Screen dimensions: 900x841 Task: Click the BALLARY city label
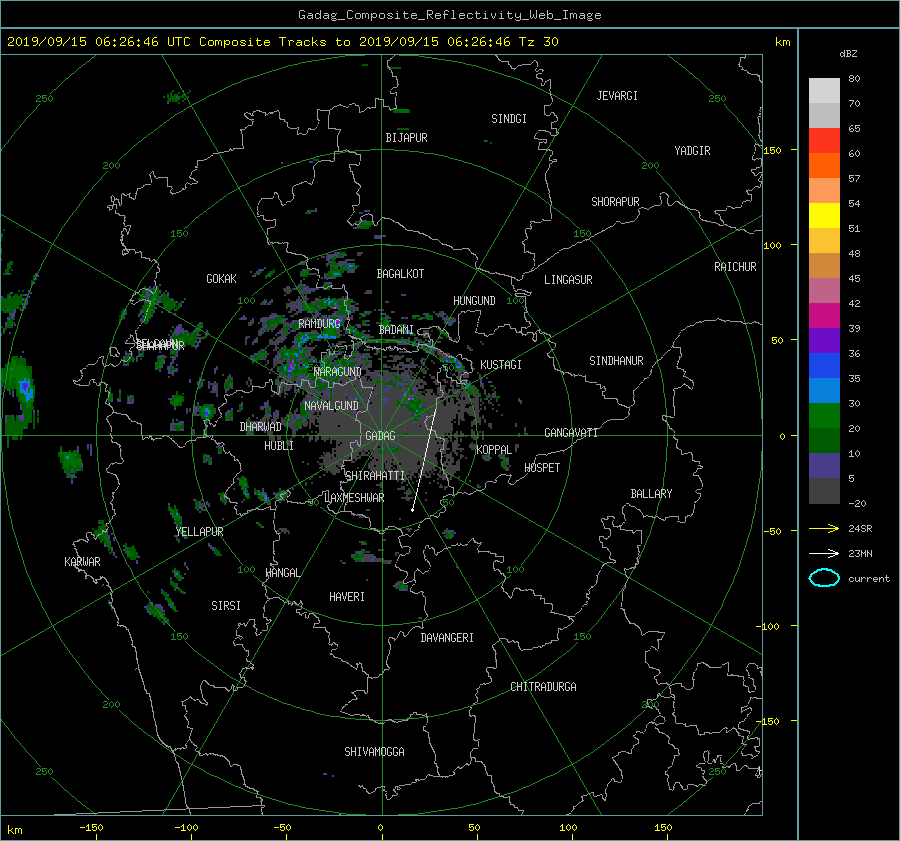(651, 494)
